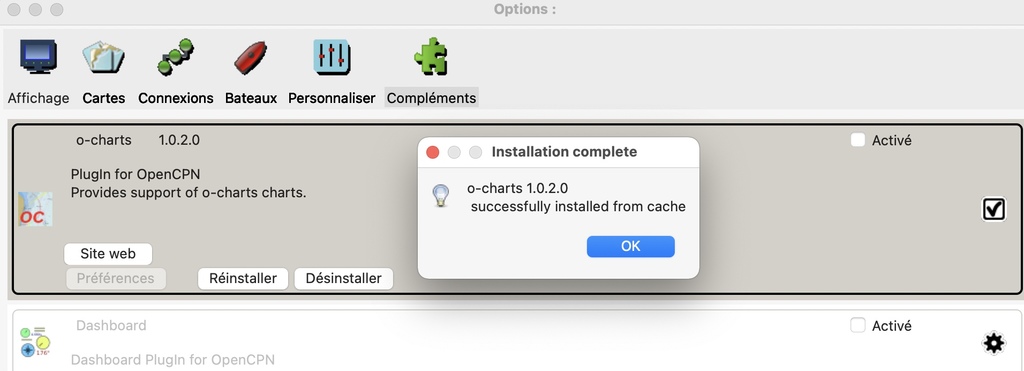Toggle the large checked box beside o-charts
1024x371 pixels.
(x=993, y=209)
